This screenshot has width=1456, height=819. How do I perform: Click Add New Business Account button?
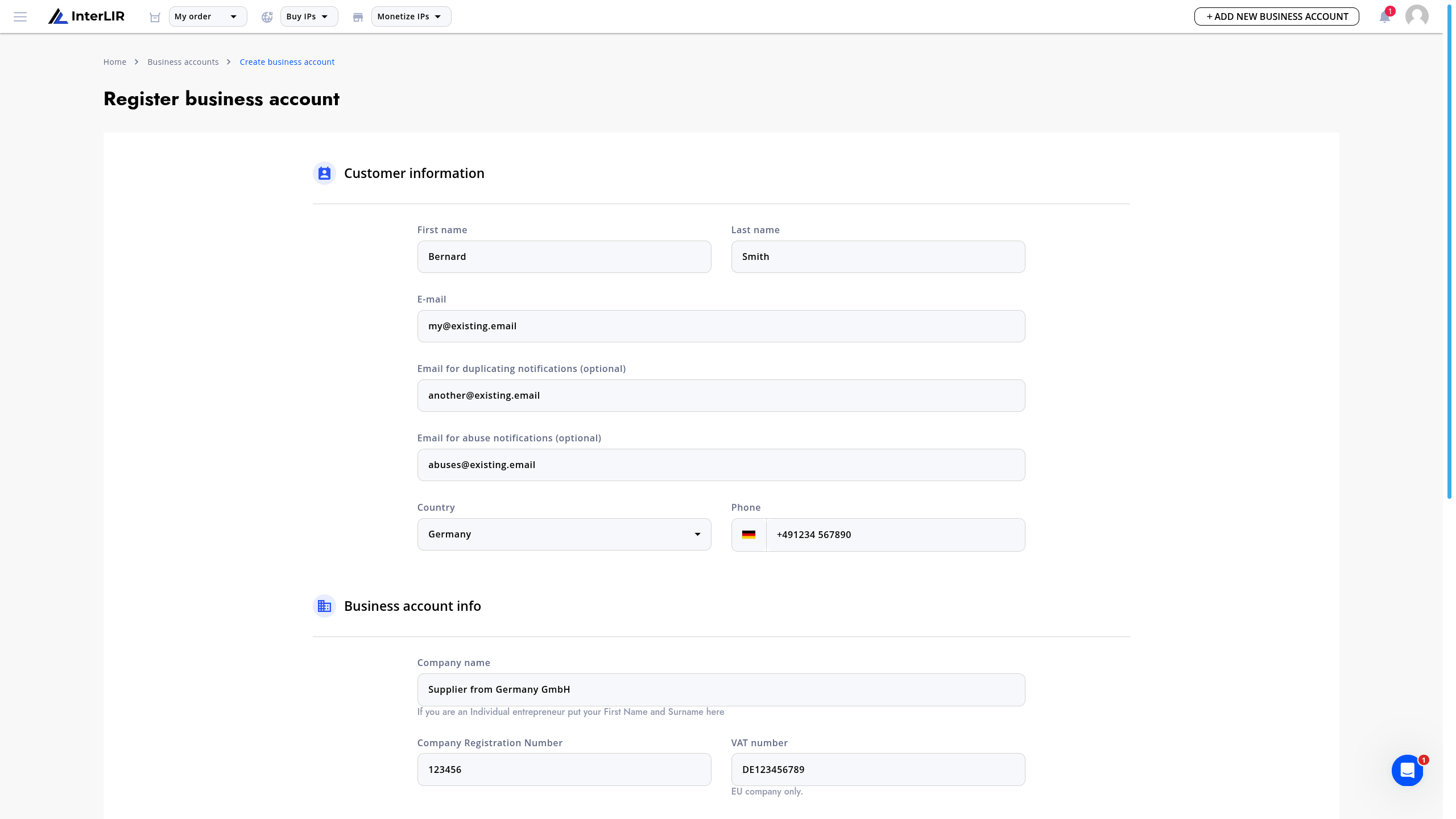click(x=1276, y=16)
